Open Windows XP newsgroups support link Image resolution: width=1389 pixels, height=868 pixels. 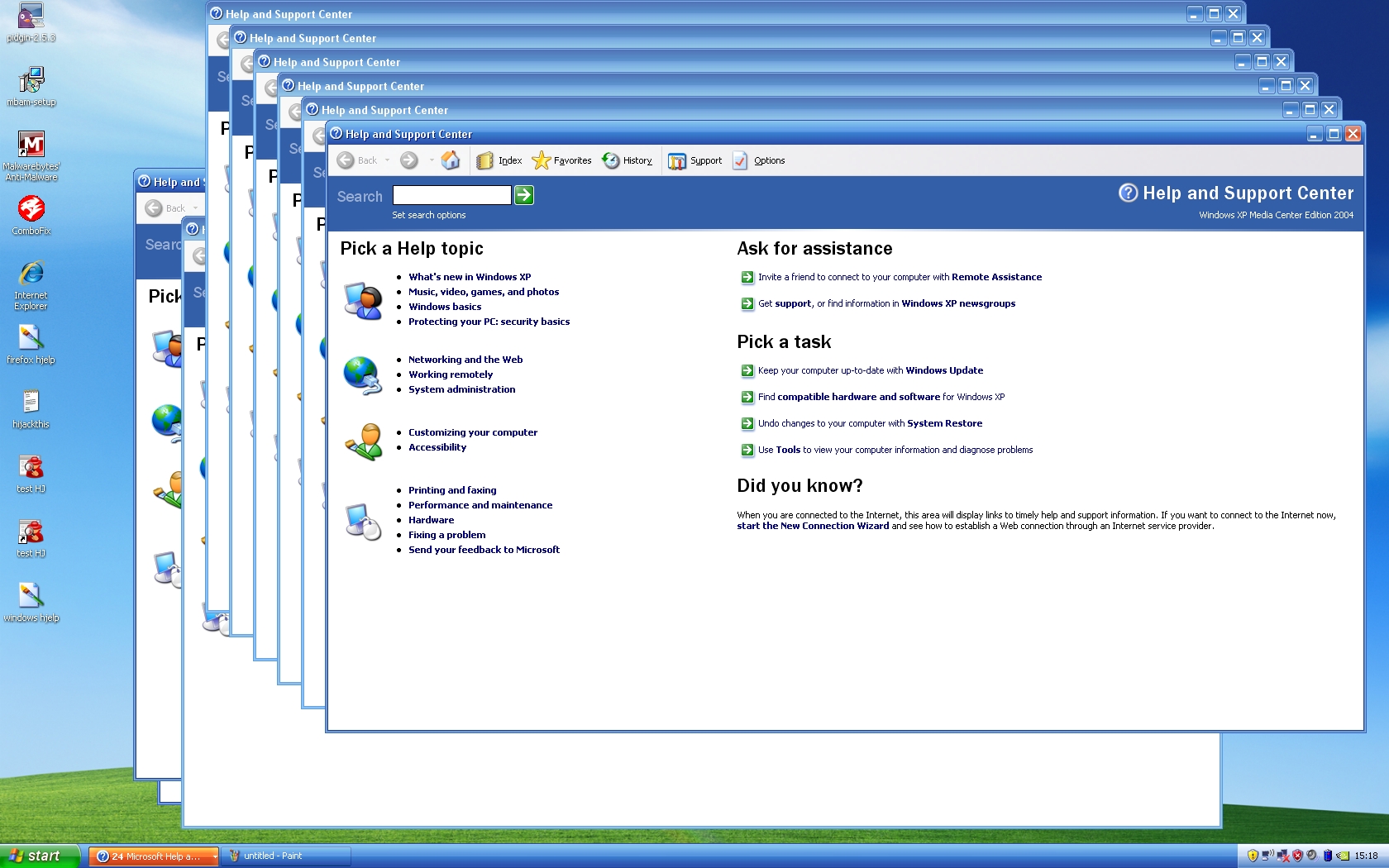pos(958,303)
